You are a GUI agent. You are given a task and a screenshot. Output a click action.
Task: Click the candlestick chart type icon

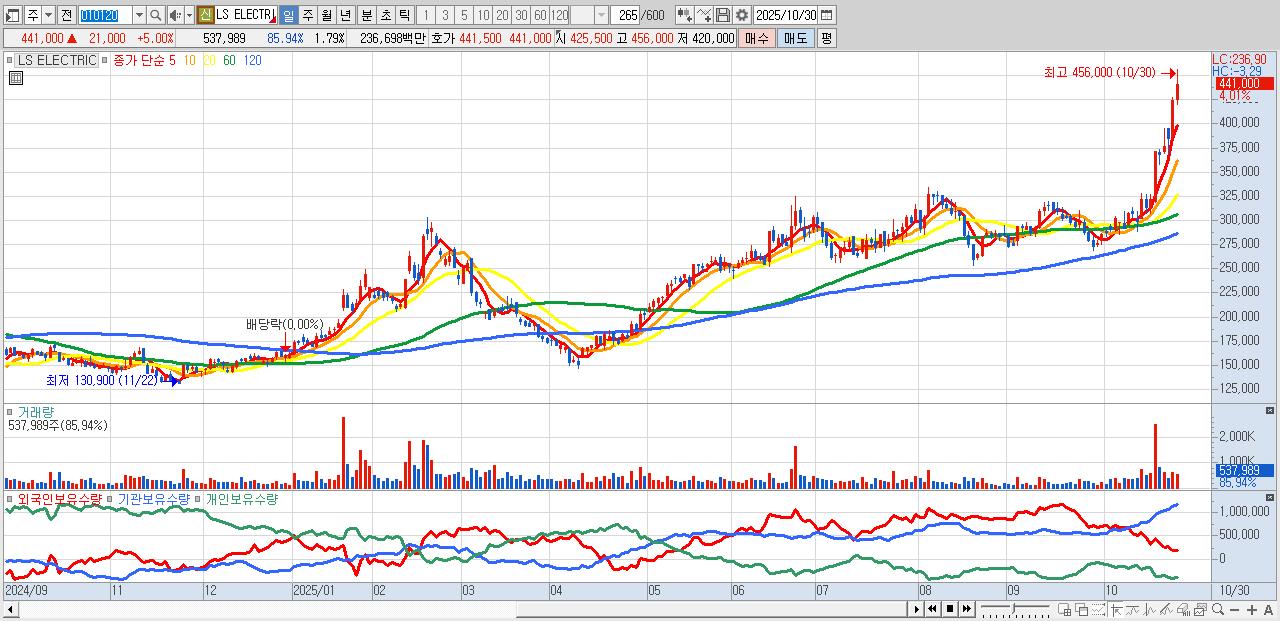pos(684,15)
